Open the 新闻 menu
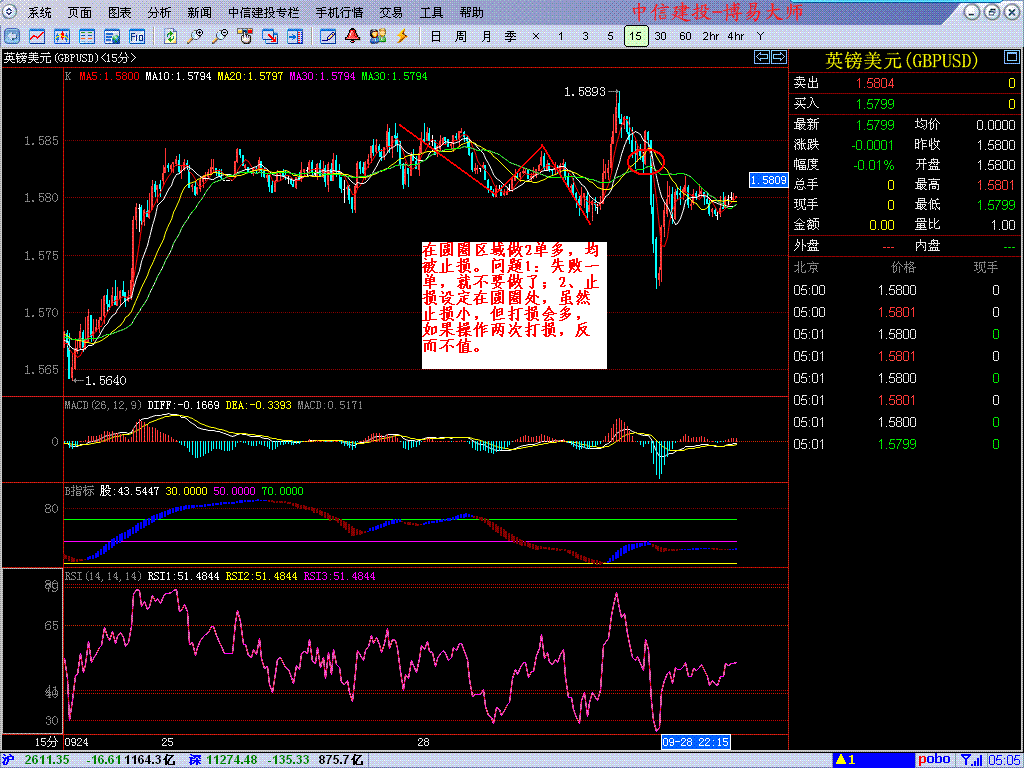1024x768 pixels. coord(199,12)
